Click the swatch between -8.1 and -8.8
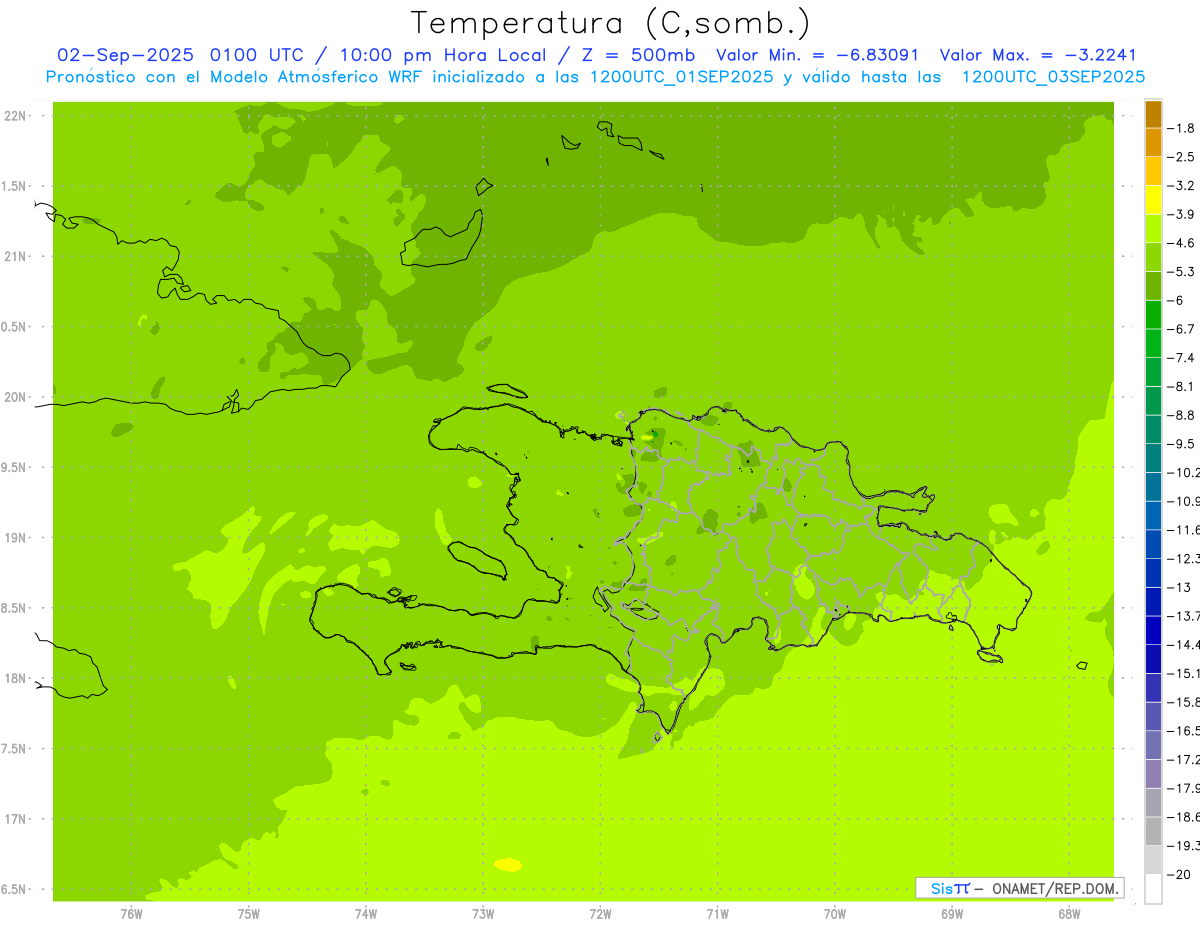Screen dimensions: 1200x927 click(x=1153, y=400)
